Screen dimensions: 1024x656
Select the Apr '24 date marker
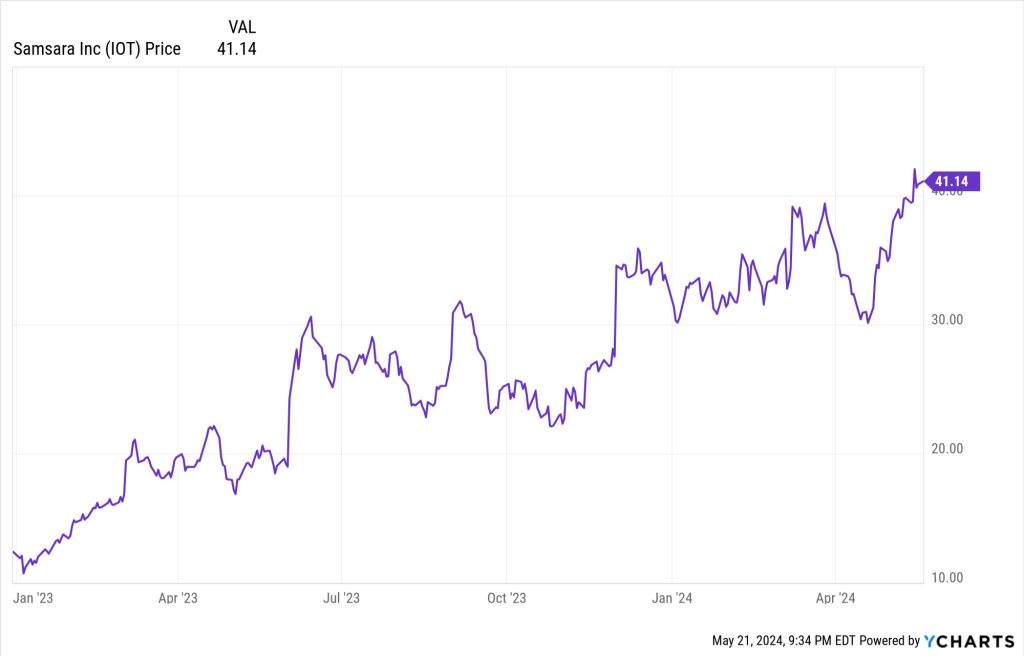click(x=835, y=598)
